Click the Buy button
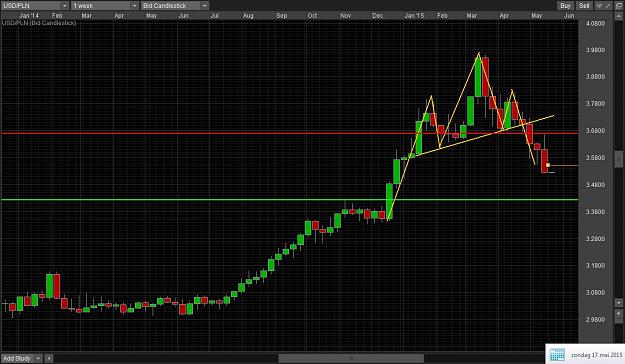 pos(565,6)
